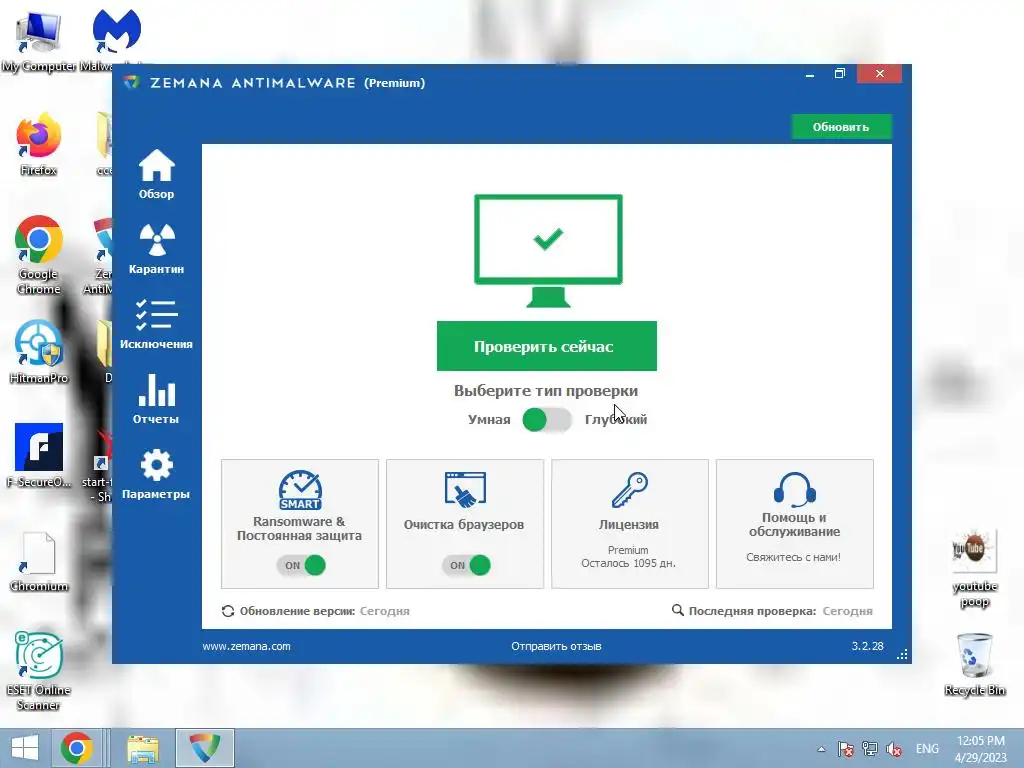Click the browser cleanup broom icon
The width and height of the screenshot is (1024, 768).
[x=465, y=489]
